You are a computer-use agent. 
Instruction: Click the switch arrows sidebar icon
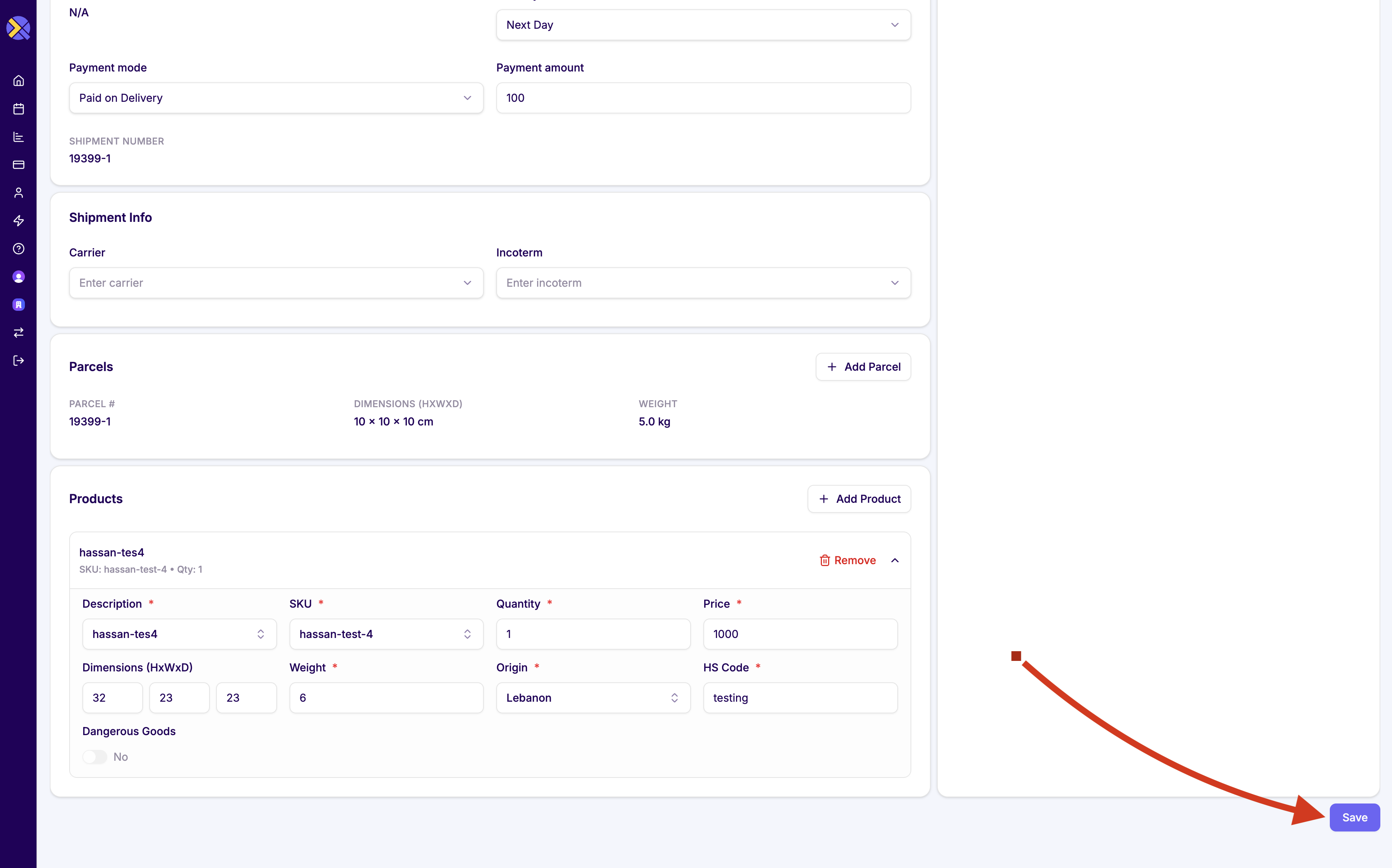coord(18,333)
